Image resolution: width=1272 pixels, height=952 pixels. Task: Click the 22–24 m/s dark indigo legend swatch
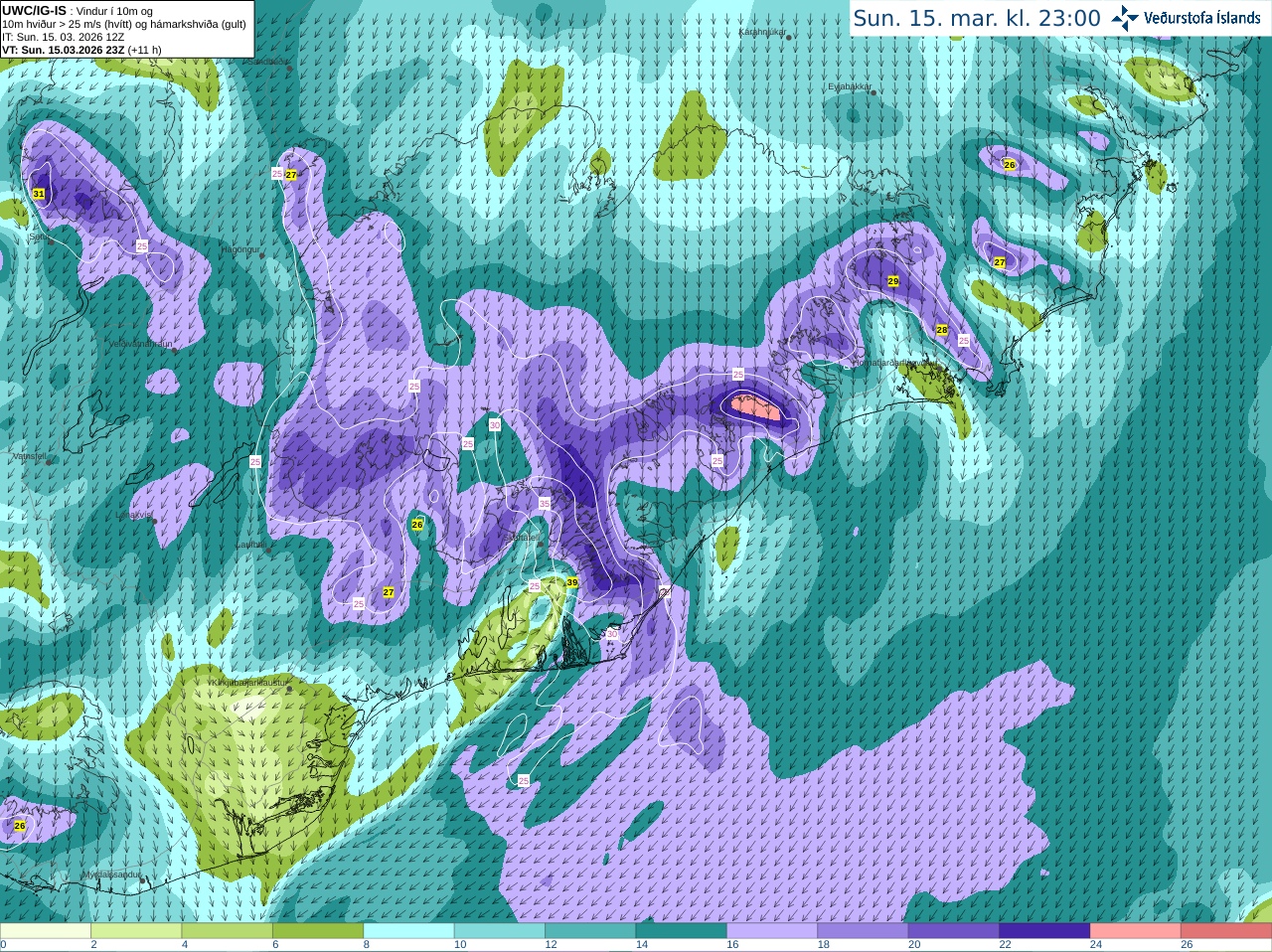1044,931
